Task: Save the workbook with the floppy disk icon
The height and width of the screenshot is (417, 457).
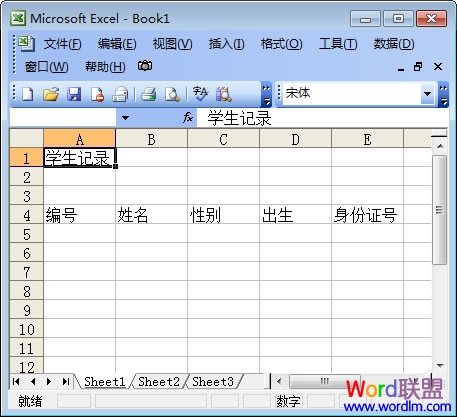Action: (74, 94)
